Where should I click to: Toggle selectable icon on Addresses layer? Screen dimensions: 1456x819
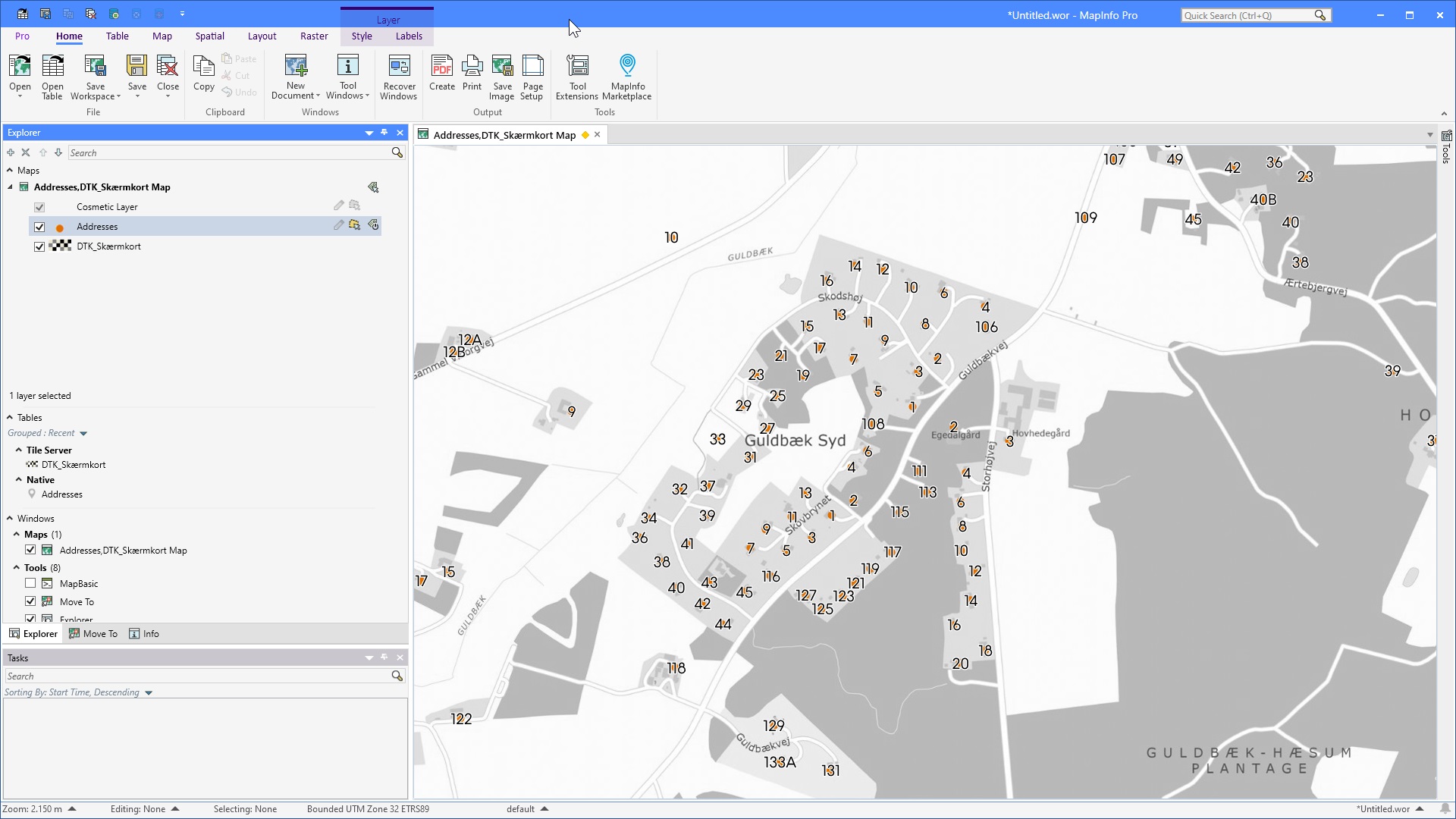[354, 225]
